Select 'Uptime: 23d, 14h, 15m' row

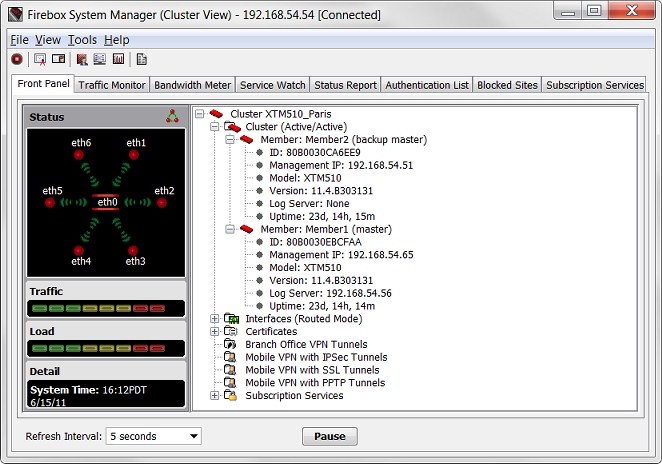pyautogui.click(x=322, y=216)
